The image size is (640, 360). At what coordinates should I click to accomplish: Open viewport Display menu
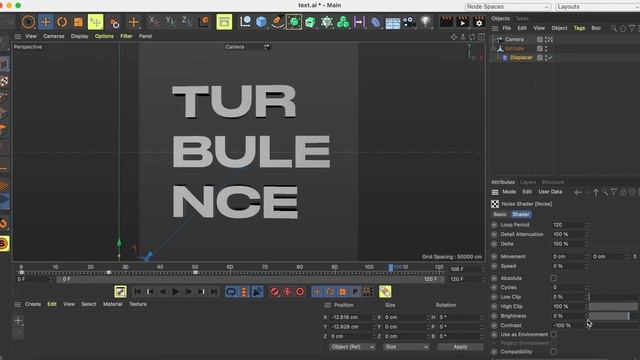coord(80,36)
